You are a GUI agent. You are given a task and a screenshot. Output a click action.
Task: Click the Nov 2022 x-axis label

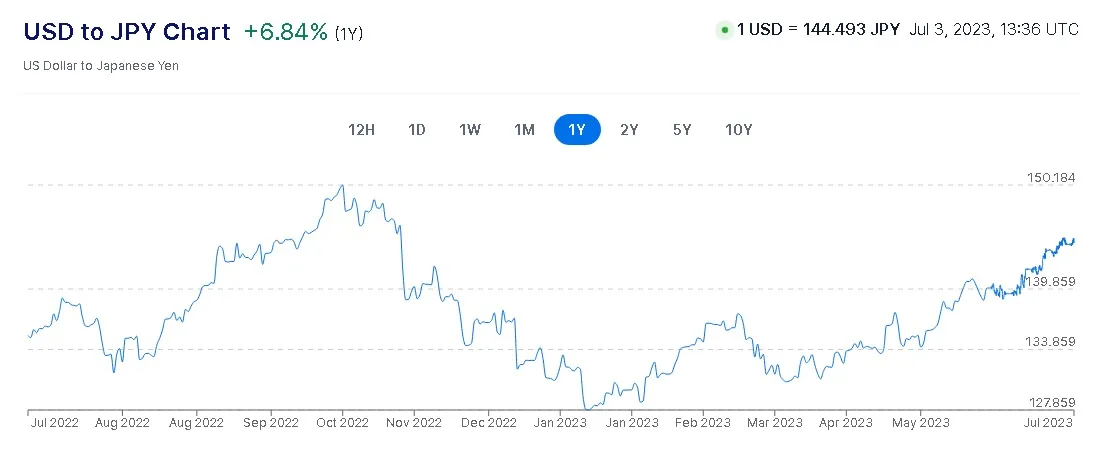coord(414,423)
